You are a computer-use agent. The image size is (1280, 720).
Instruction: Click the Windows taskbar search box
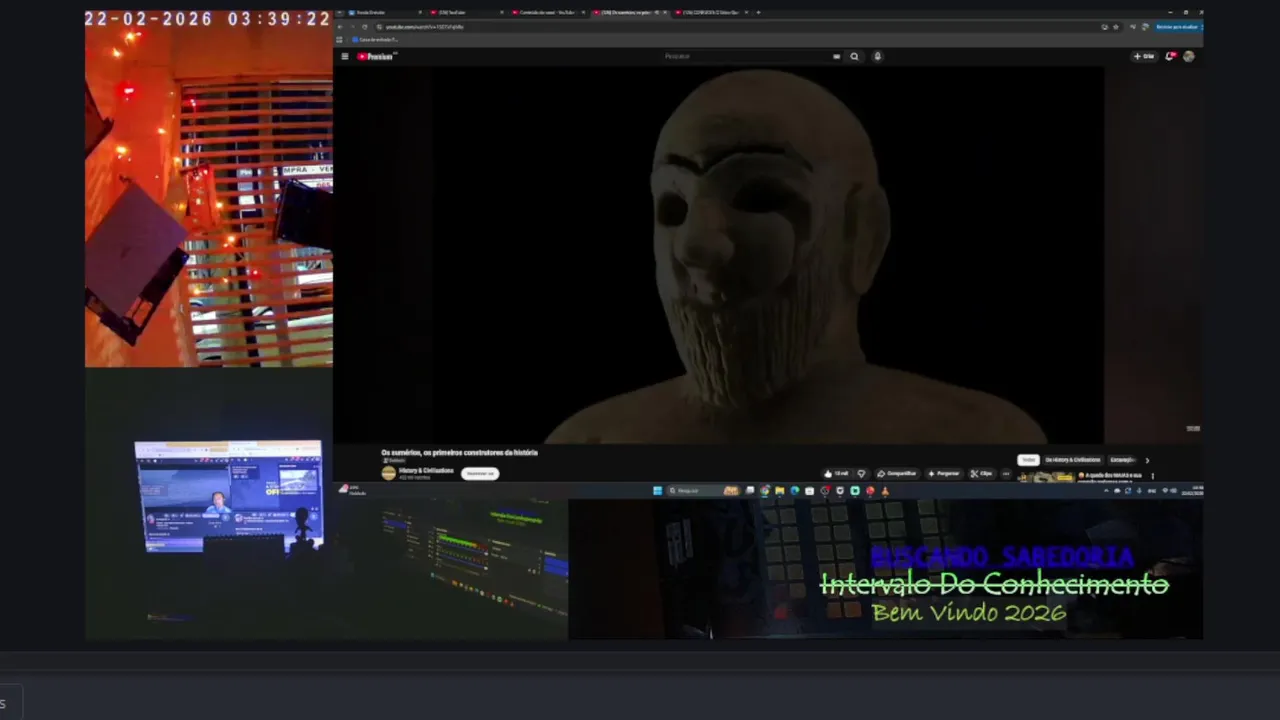[705, 490]
